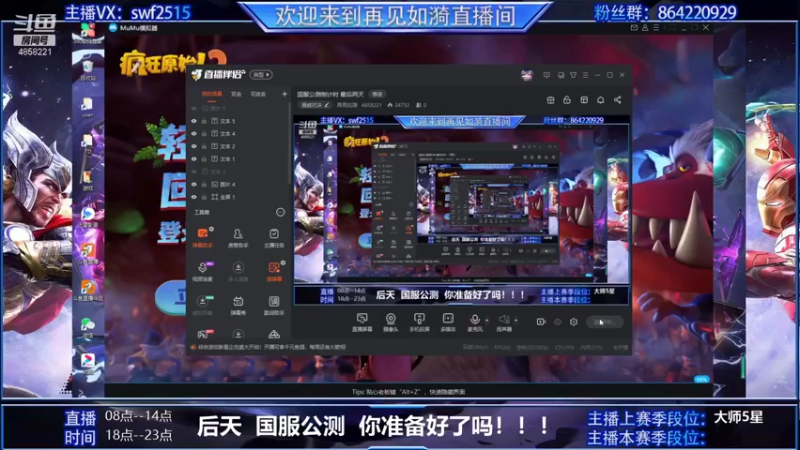Select the 文本 2 source row
Image resolution: width=800 pixels, height=450 pixels.
pyautogui.click(x=239, y=146)
